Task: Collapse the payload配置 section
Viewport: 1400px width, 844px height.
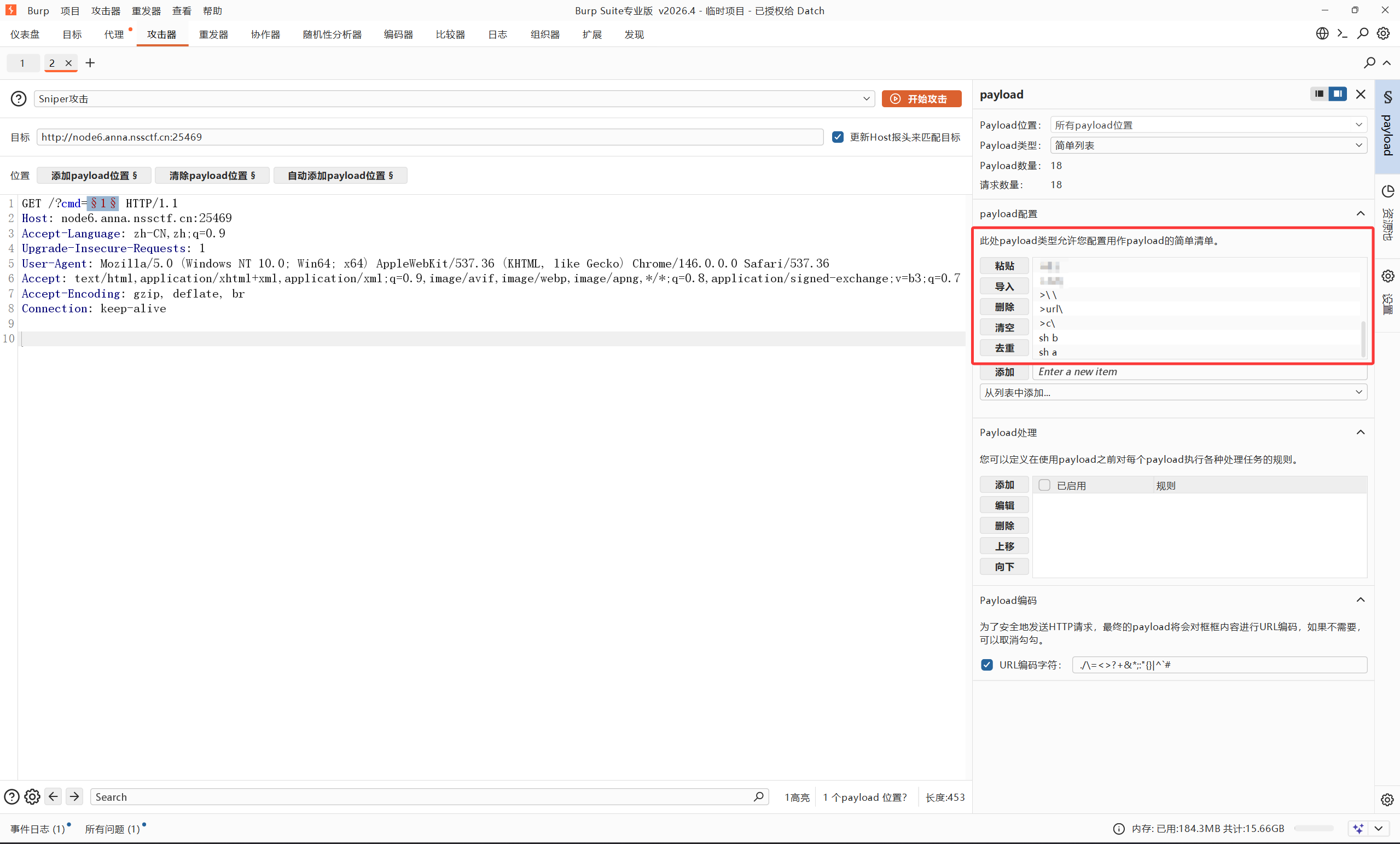Action: [1361, 213]
